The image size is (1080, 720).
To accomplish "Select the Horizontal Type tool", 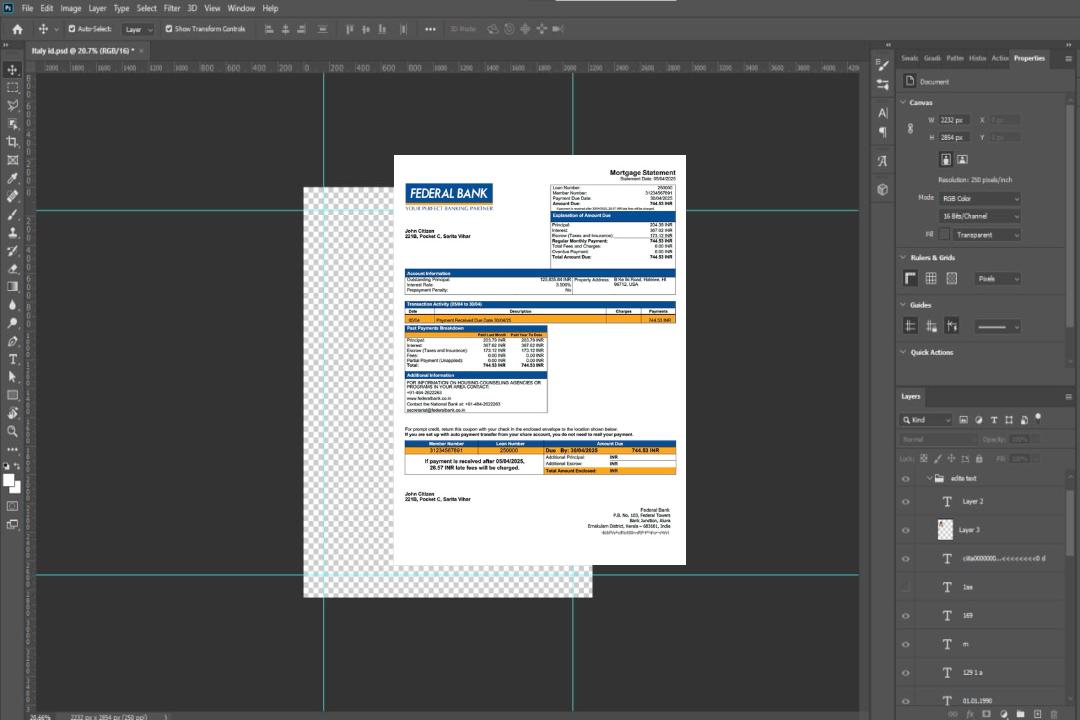I will point(12,359).
